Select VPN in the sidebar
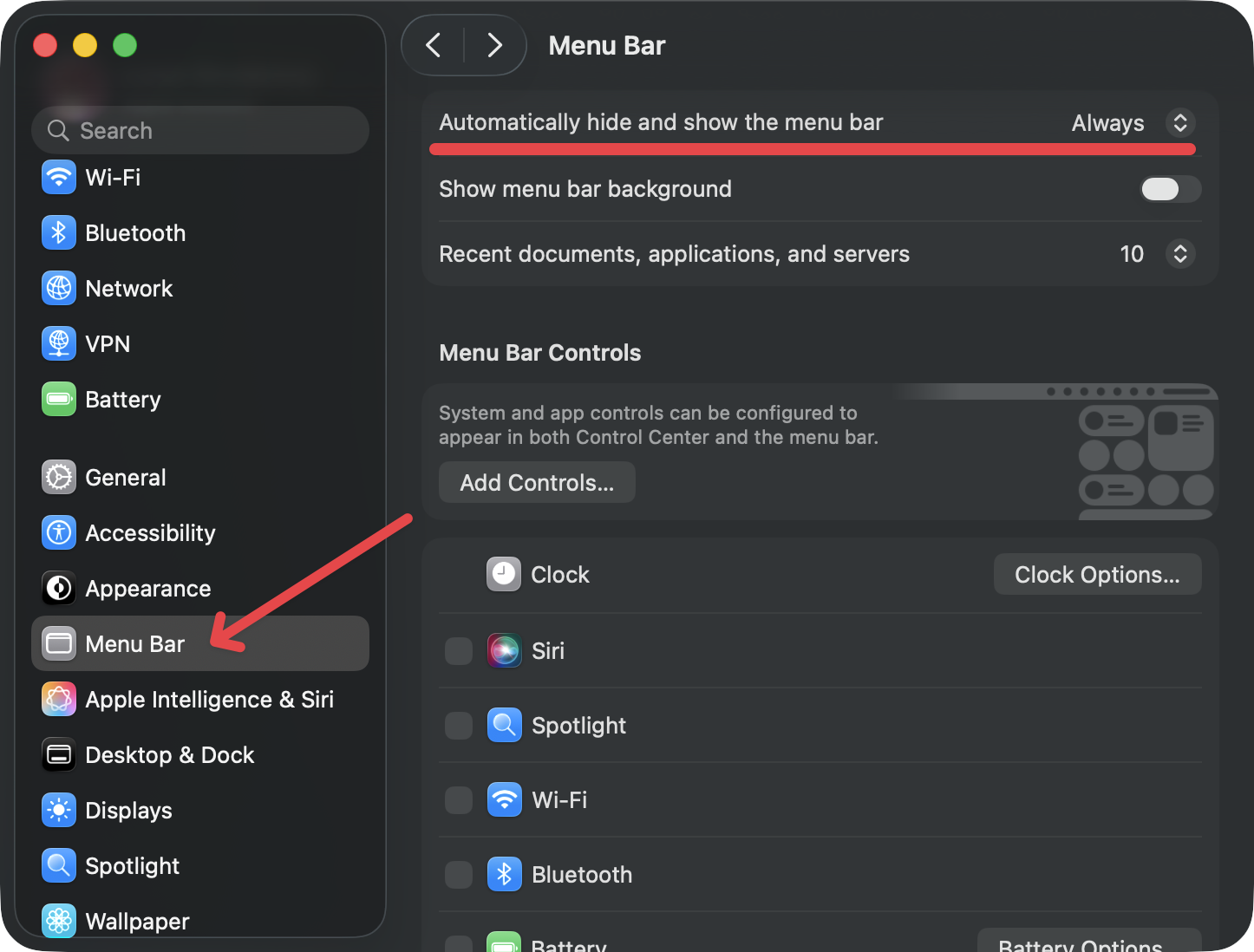Screen dimensions: 1254x952 click(200, 344)
